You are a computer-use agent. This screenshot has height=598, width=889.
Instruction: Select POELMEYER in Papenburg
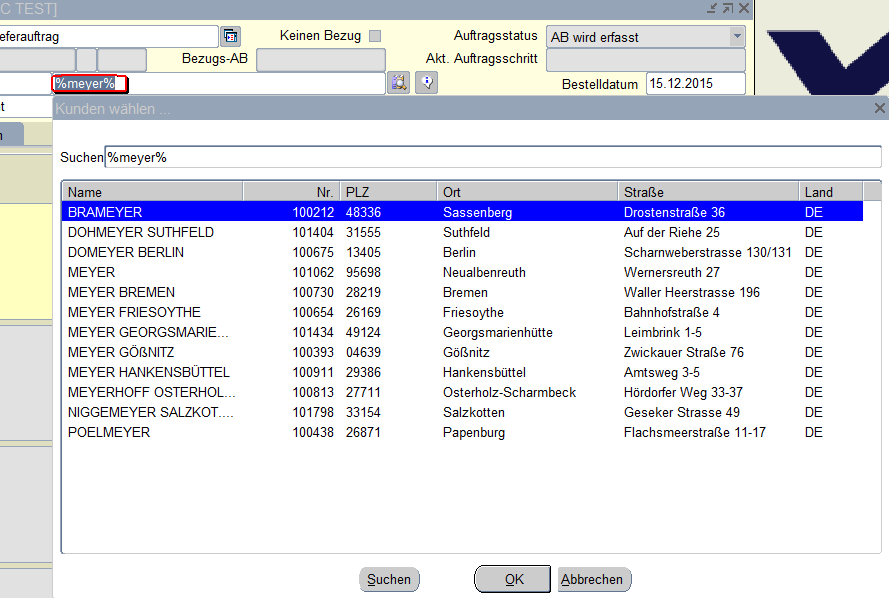(x=109, y=432)
